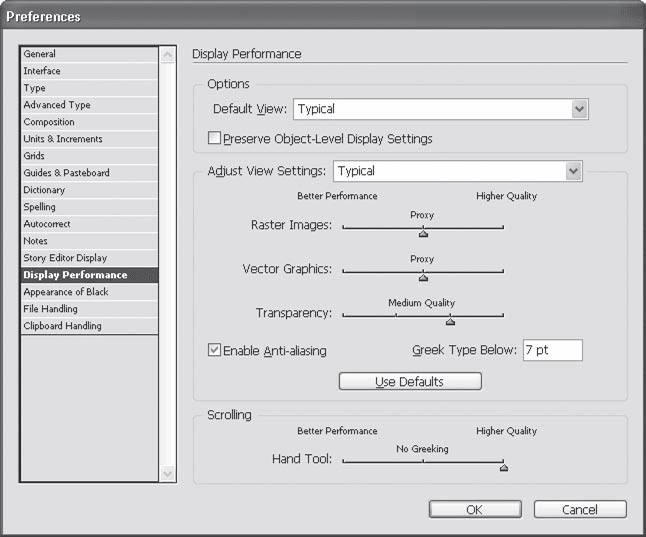Click the Vector Graphics slider handle
This screenshot has height=537, width=646.
pyautogui.click(x=423, y=276)
